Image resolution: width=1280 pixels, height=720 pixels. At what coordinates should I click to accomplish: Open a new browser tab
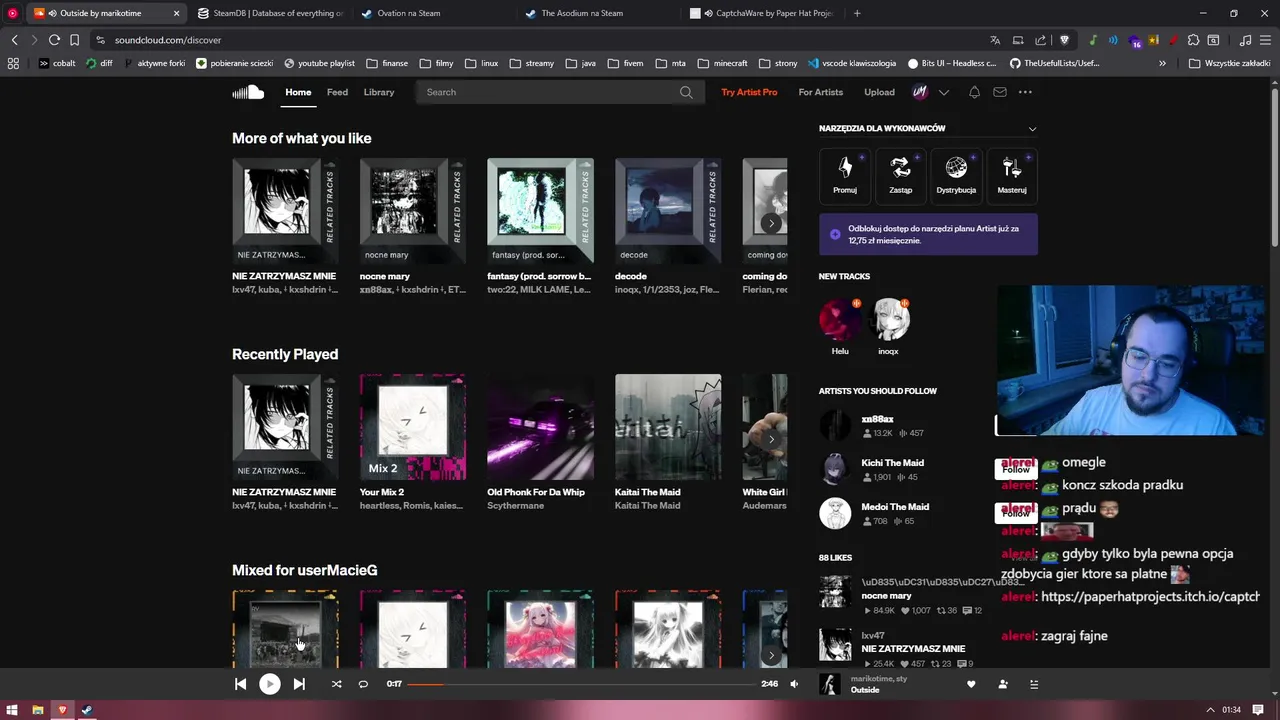tap(857, 13)
